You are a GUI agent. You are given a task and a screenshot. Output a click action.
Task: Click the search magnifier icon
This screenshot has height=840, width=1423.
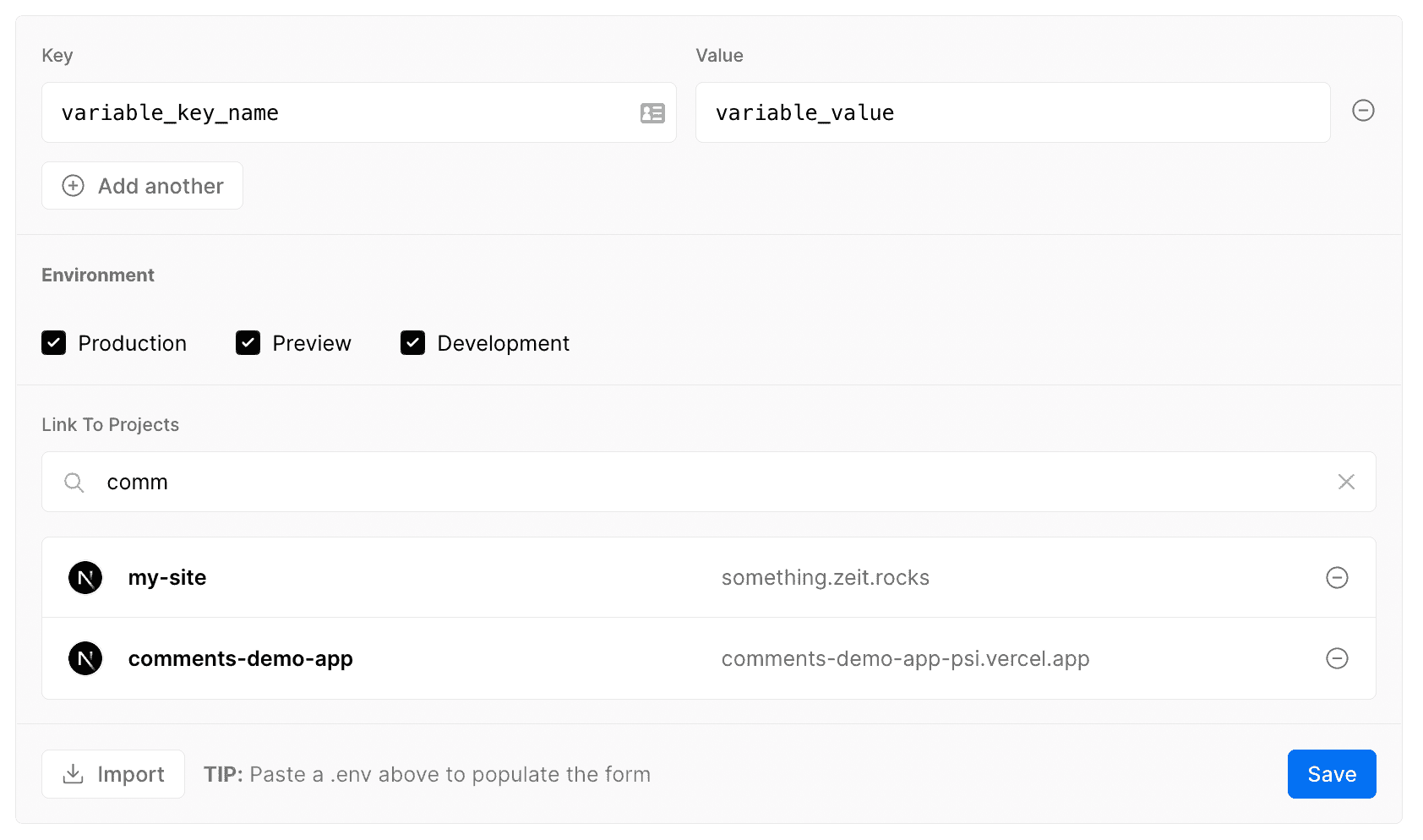(74, 483)
